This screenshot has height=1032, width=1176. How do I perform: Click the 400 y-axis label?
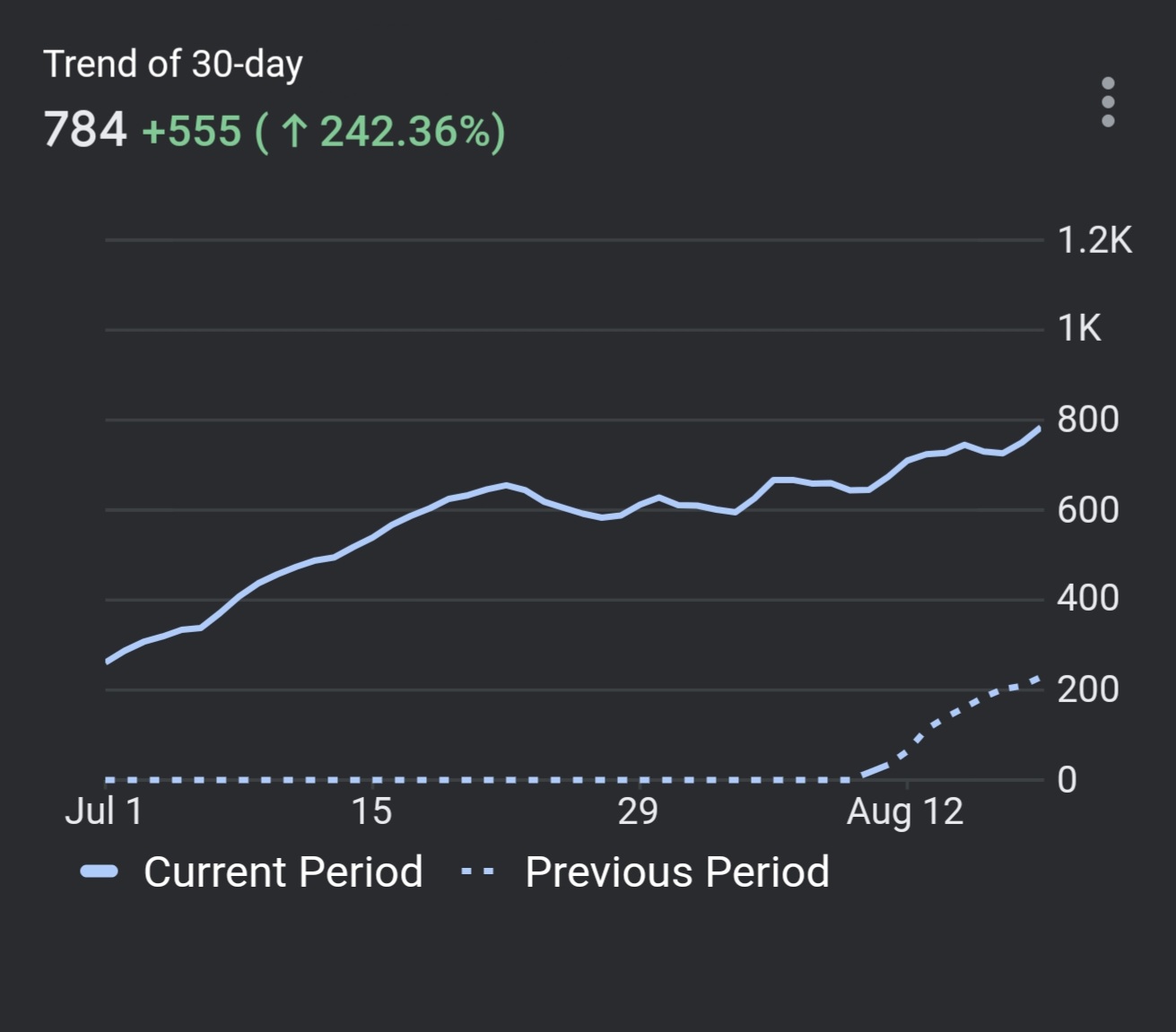pos(1087,598)
